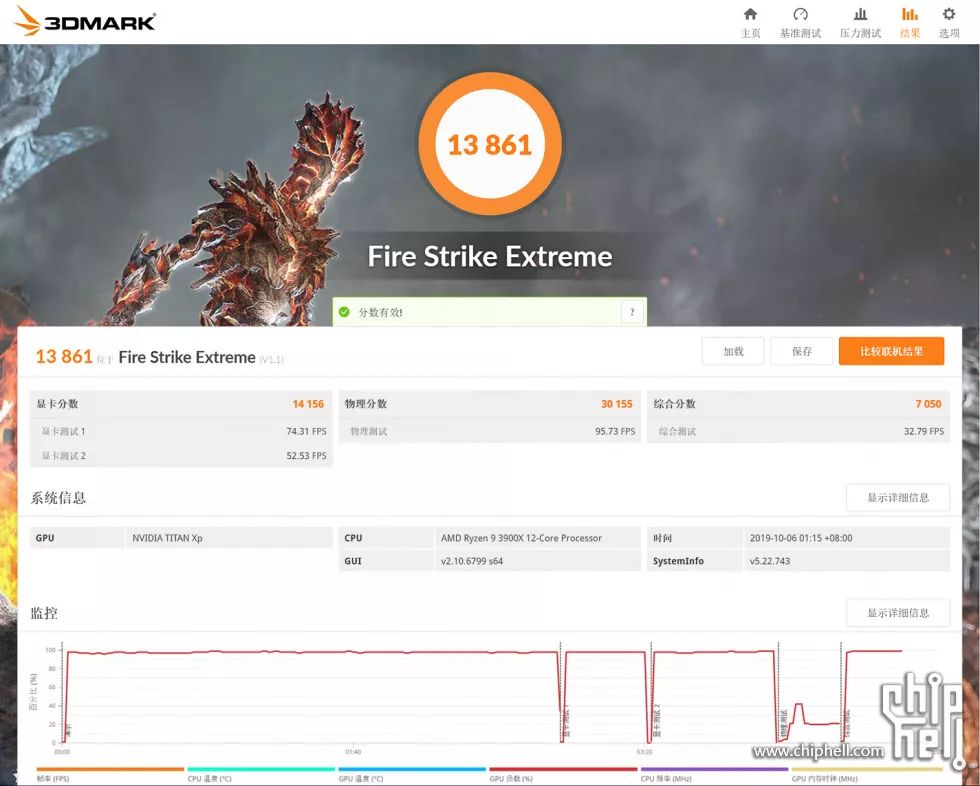This screenshot has width=980, height=786.
Task: Toggle the yellow GPU 内存时钟 legend
Action: [866, 775]
